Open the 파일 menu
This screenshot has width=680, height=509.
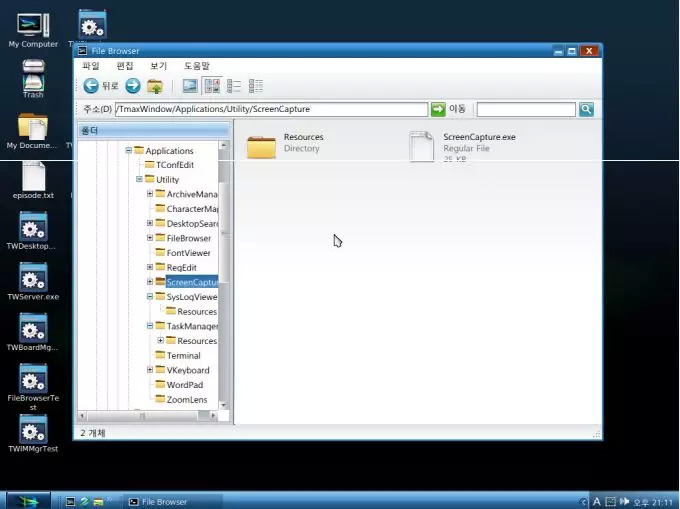click(91, 66)
